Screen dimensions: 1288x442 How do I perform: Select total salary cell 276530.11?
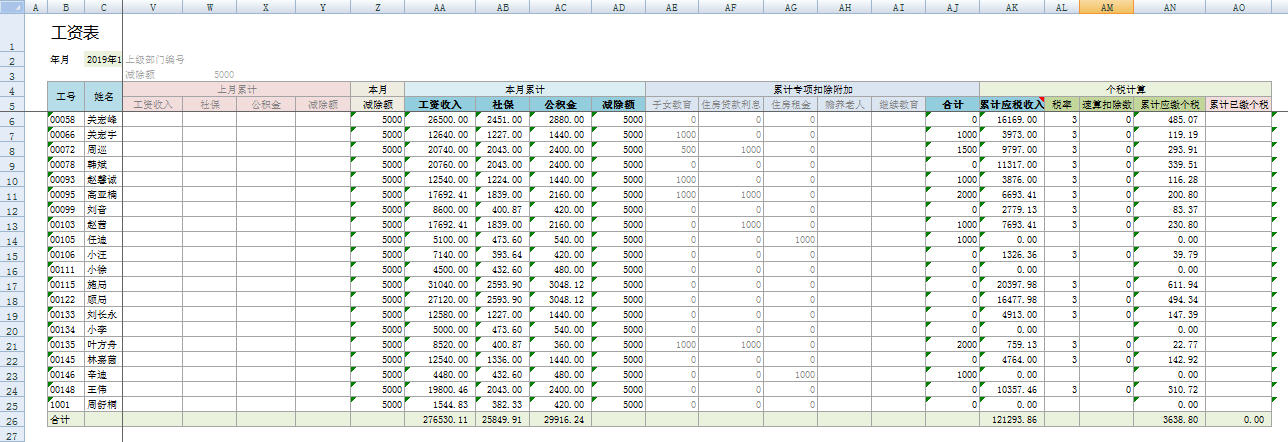point(440,421)
